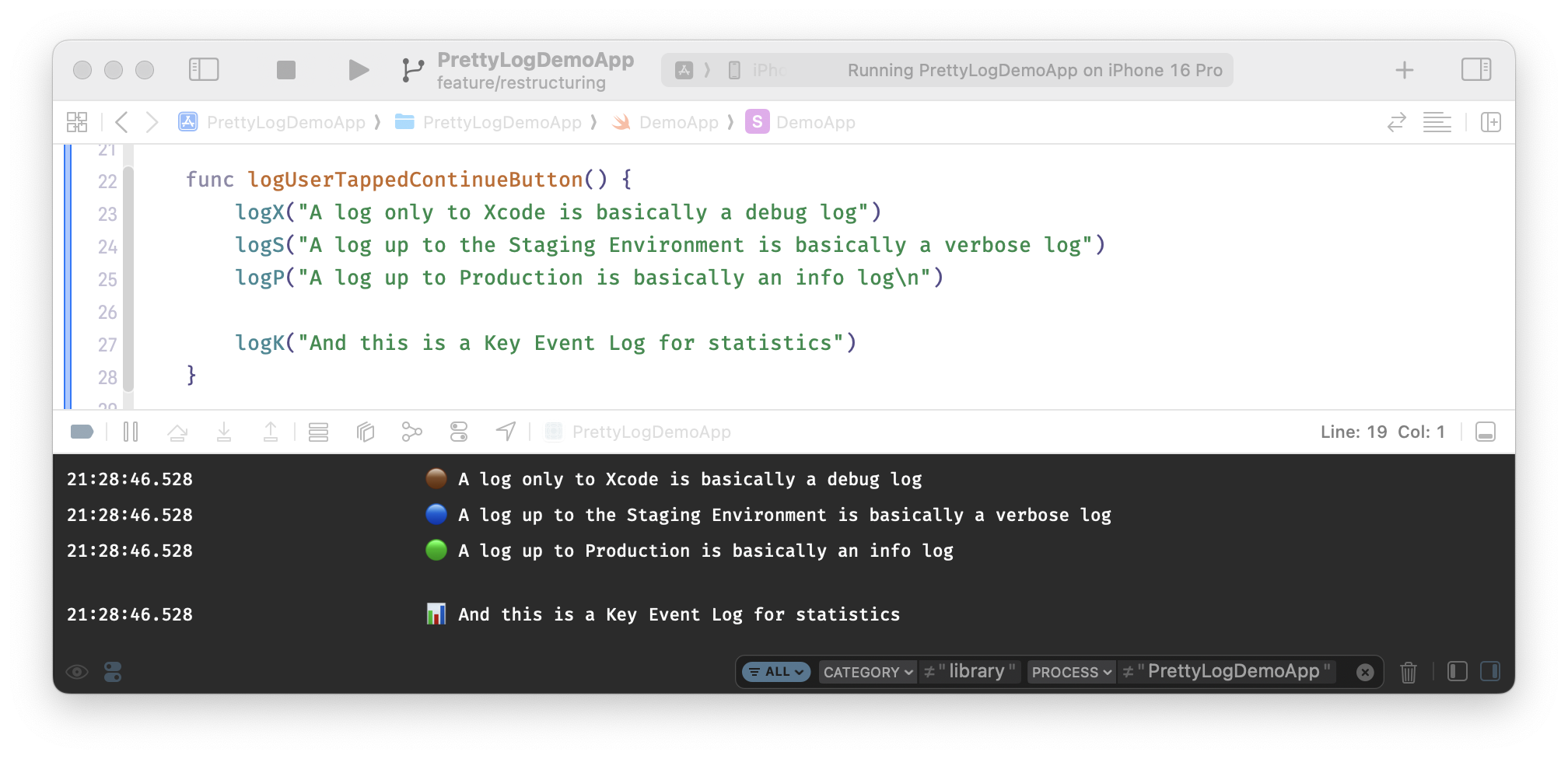Clear the console filter
The width and height of the screenshot is (1568, 759).
click(x=1365, y=673)
